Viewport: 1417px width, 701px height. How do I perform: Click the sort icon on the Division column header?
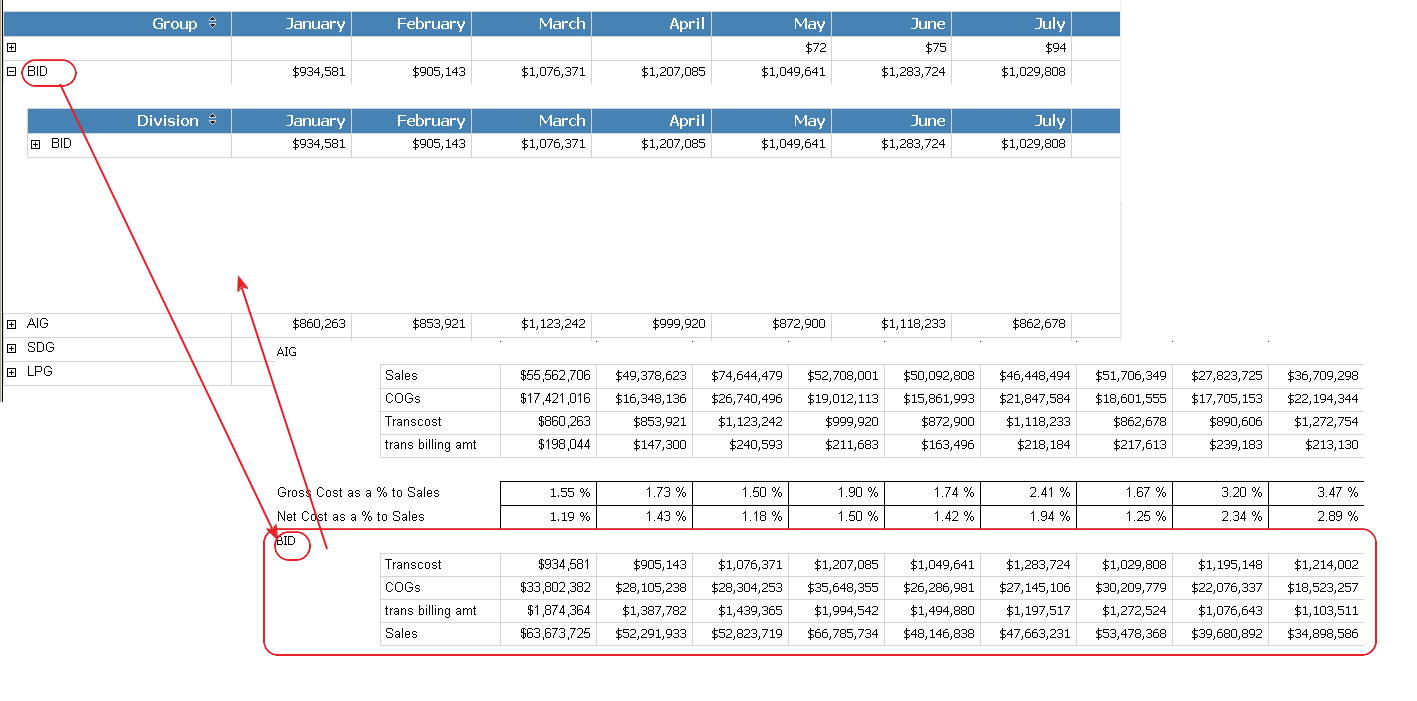[x=210, y=120]
